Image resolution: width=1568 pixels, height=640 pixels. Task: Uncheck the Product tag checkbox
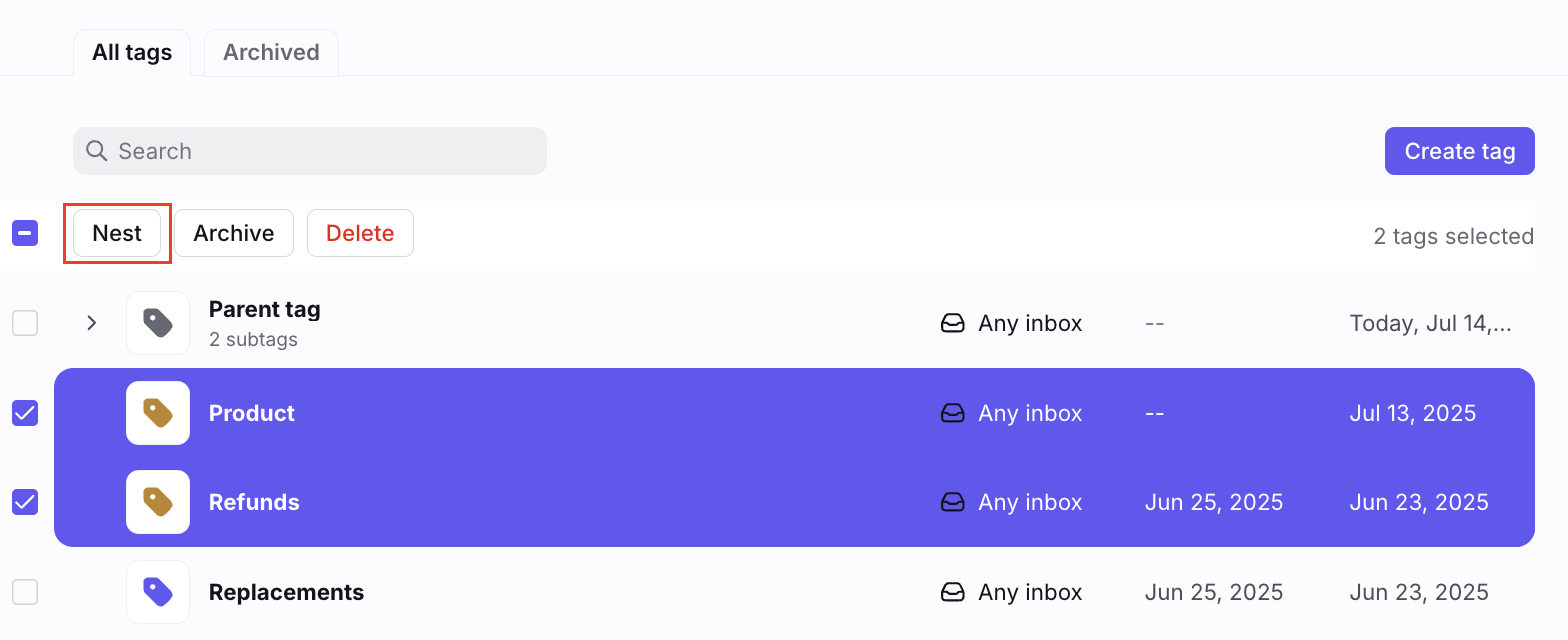click(x=25, y=413)
